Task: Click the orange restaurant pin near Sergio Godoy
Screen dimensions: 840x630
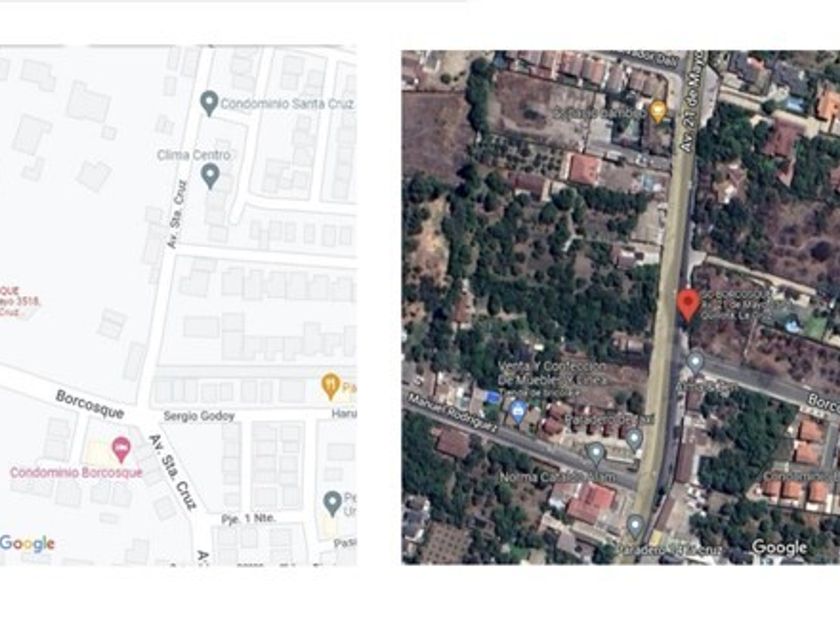Action: [331, 386]
